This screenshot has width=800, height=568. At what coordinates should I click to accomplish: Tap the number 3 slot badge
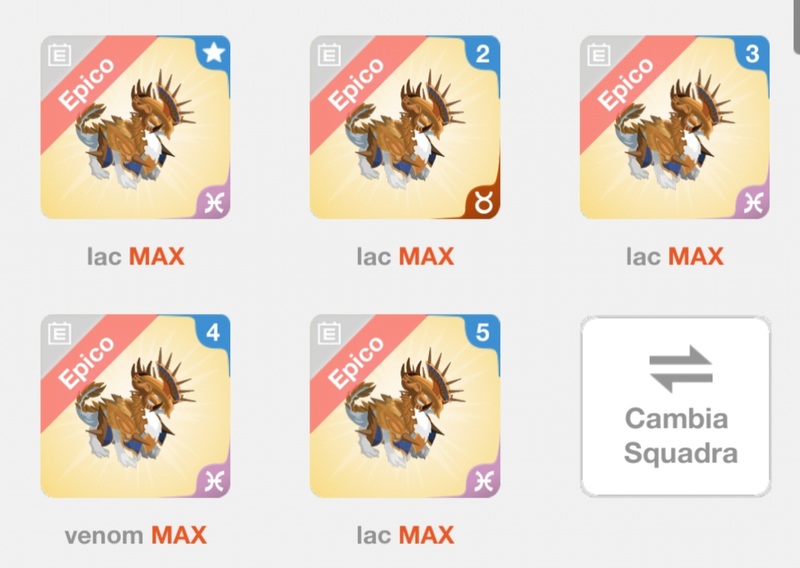[x=753, y=53]
